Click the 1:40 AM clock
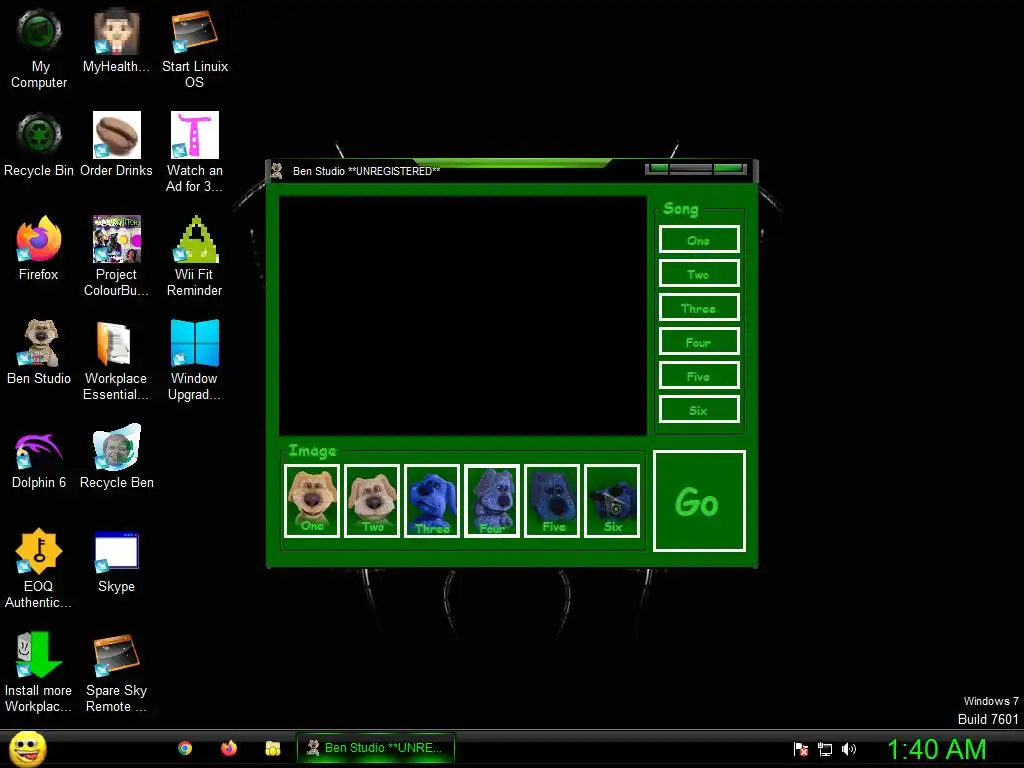This screenshot has height=768, width=1024. (x=936, y=749)
